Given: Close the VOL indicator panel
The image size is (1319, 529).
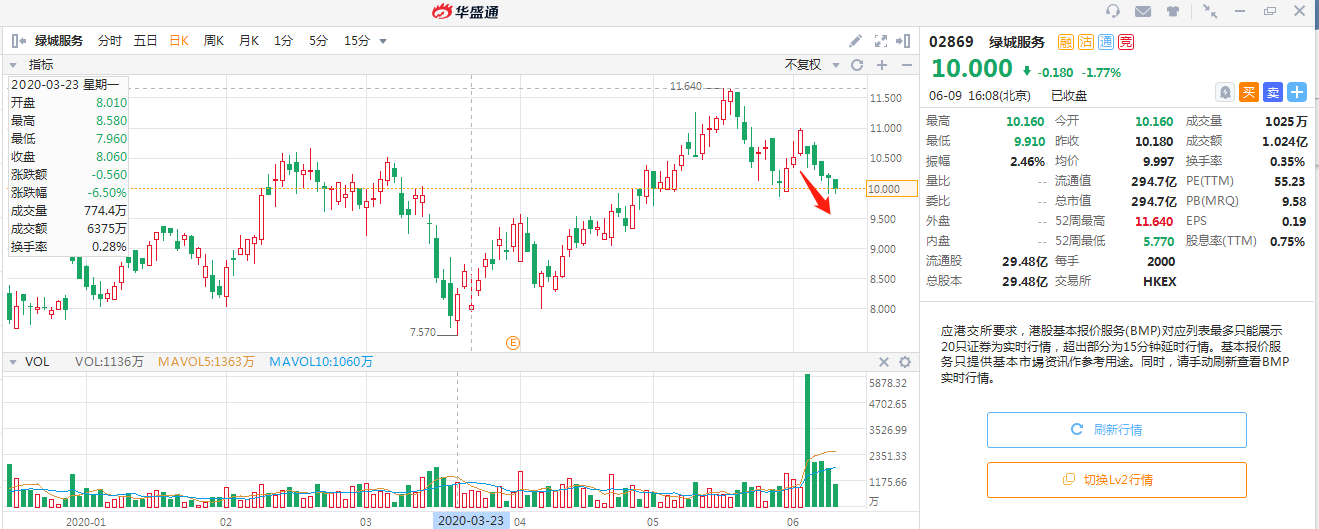Looking at the screenshot, I should pyautogui.click(x=883, y=362).
